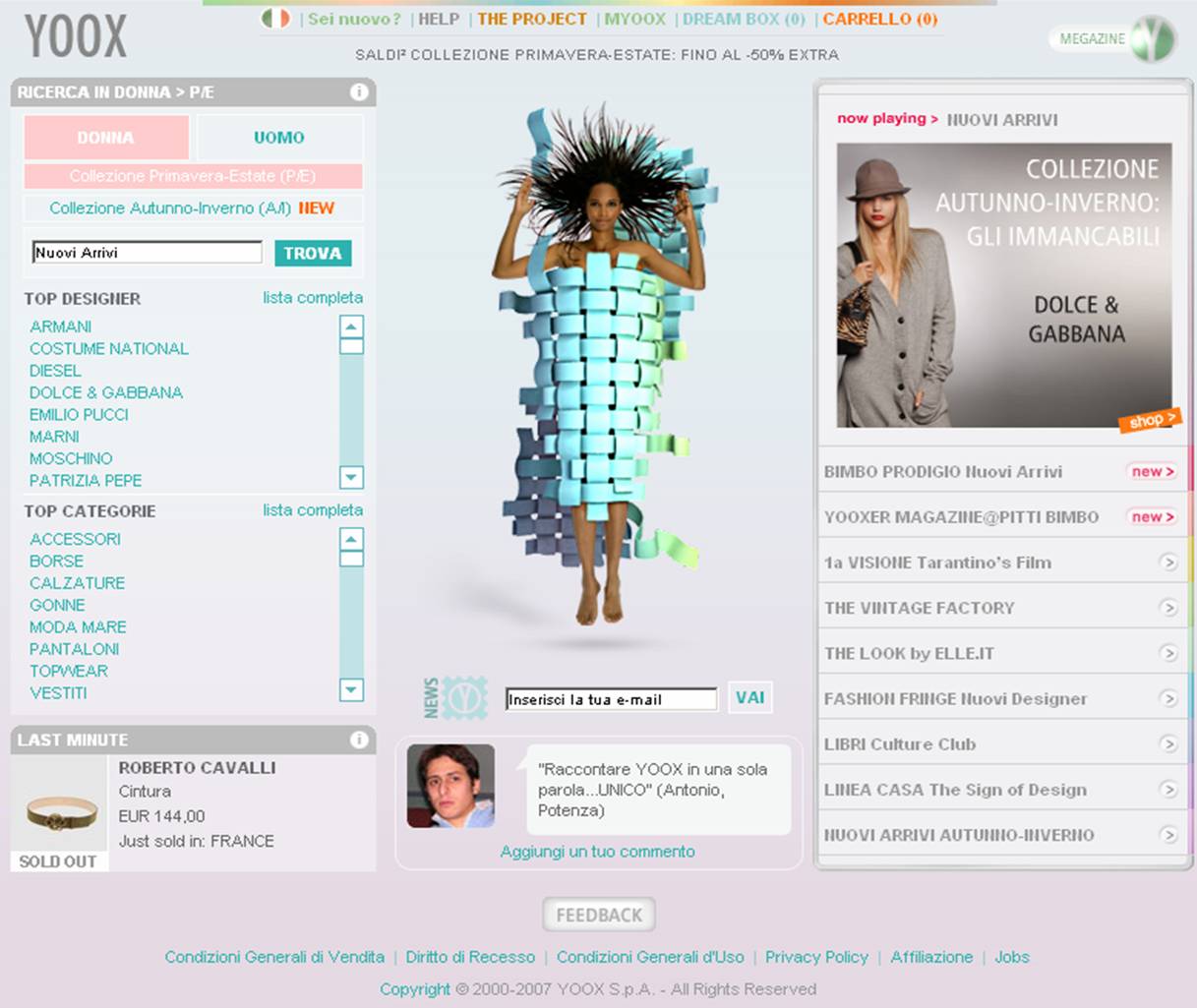Click the new badge beside YOOXER MAGAZINE@PITTI BIMBO

click(1152, 517)
